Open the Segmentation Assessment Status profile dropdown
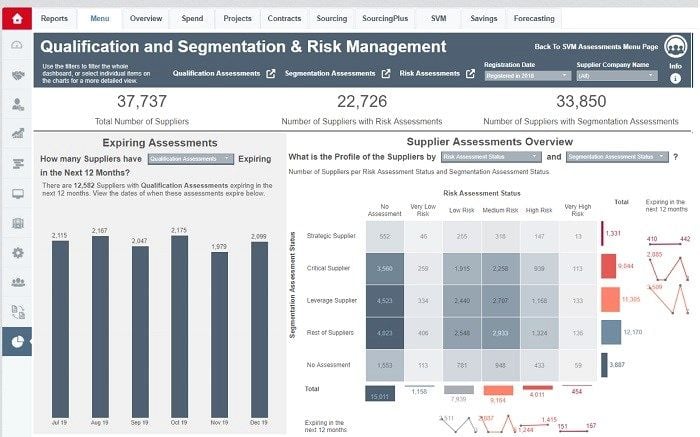 click(617, 157)
